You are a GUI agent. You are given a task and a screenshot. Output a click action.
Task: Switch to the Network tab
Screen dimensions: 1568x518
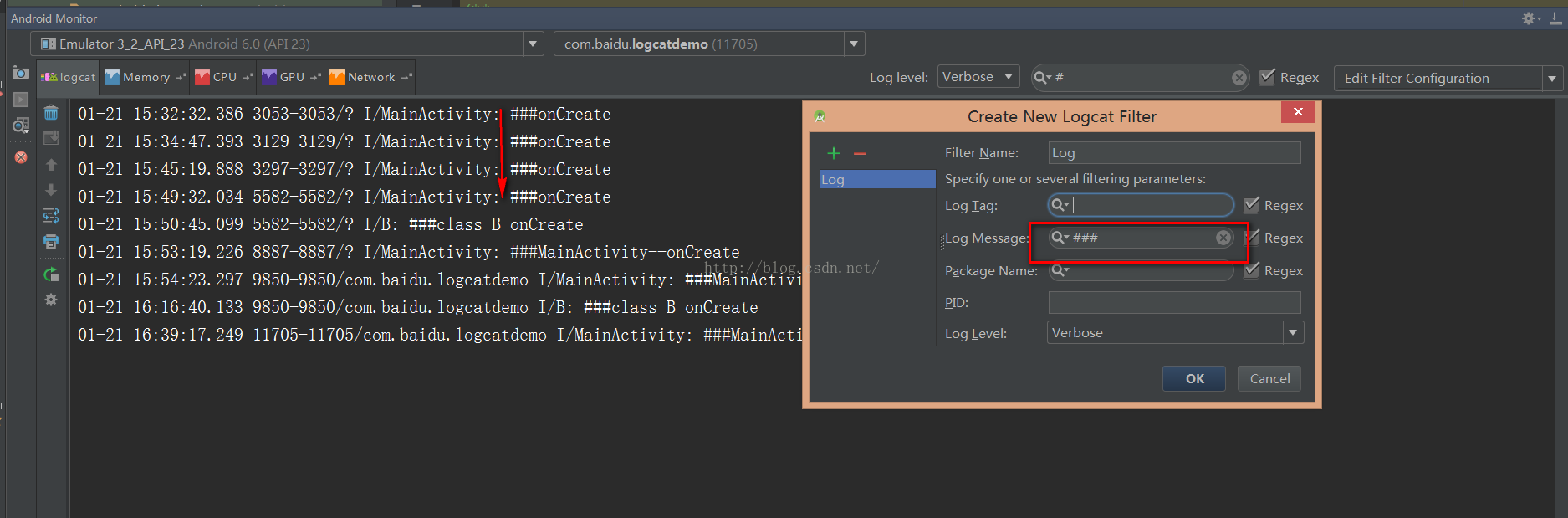[370, 77]
